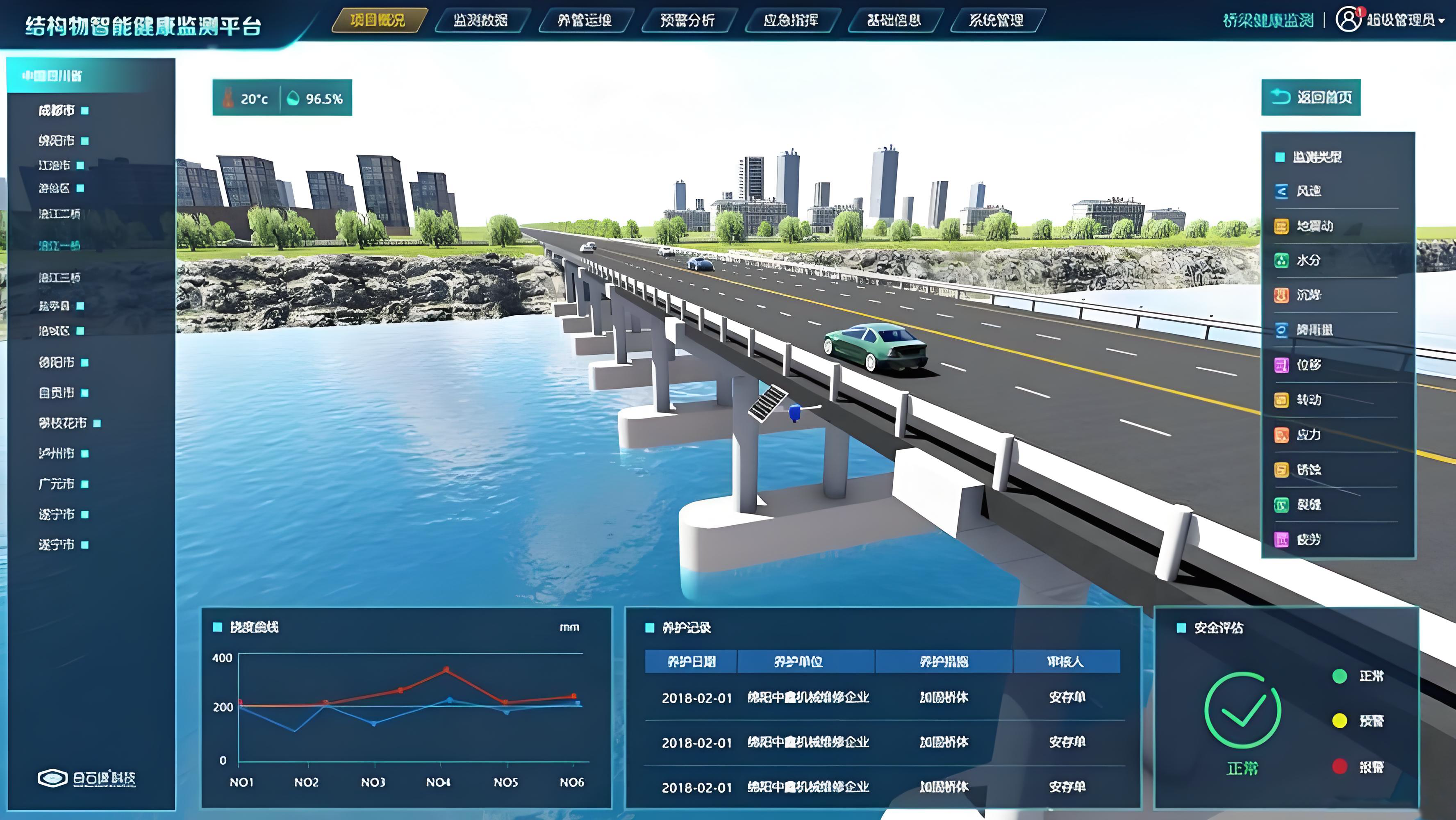Choose the 应力 stress monitoring icon
This screenshot has height=820, width=1456.
click(x=1281, y=435)
